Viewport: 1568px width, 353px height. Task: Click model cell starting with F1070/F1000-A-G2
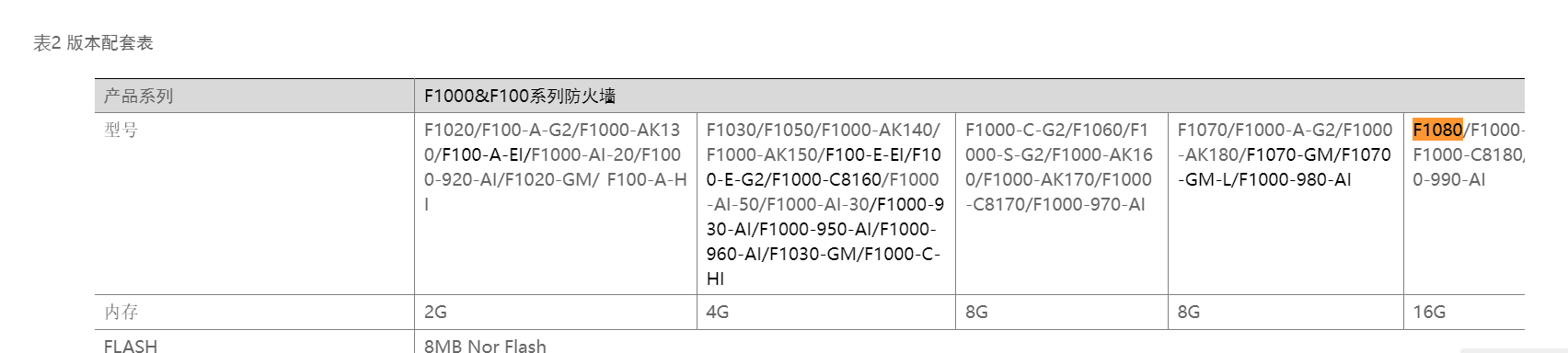1286,203
